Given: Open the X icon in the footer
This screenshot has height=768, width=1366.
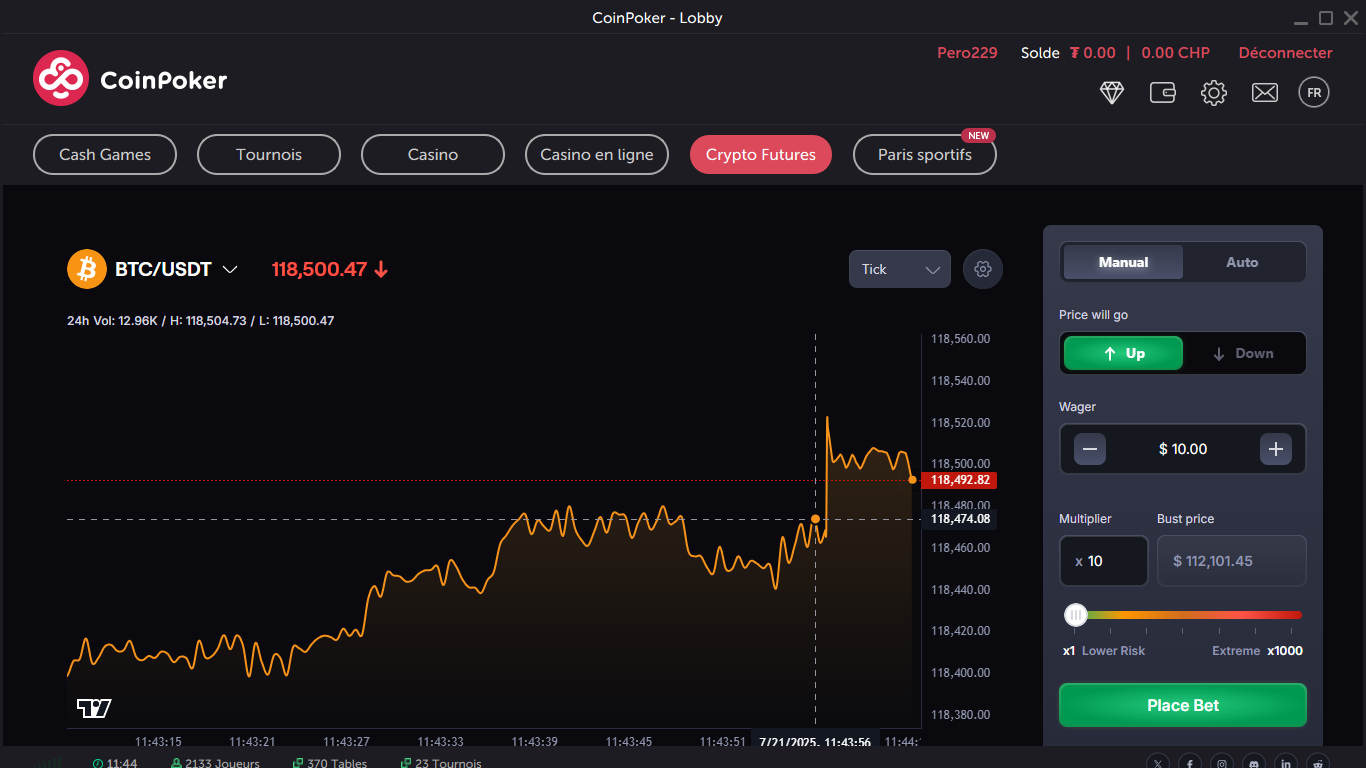Looking at the screenshot, I should pyautogui.click(x=1157, y=762).
